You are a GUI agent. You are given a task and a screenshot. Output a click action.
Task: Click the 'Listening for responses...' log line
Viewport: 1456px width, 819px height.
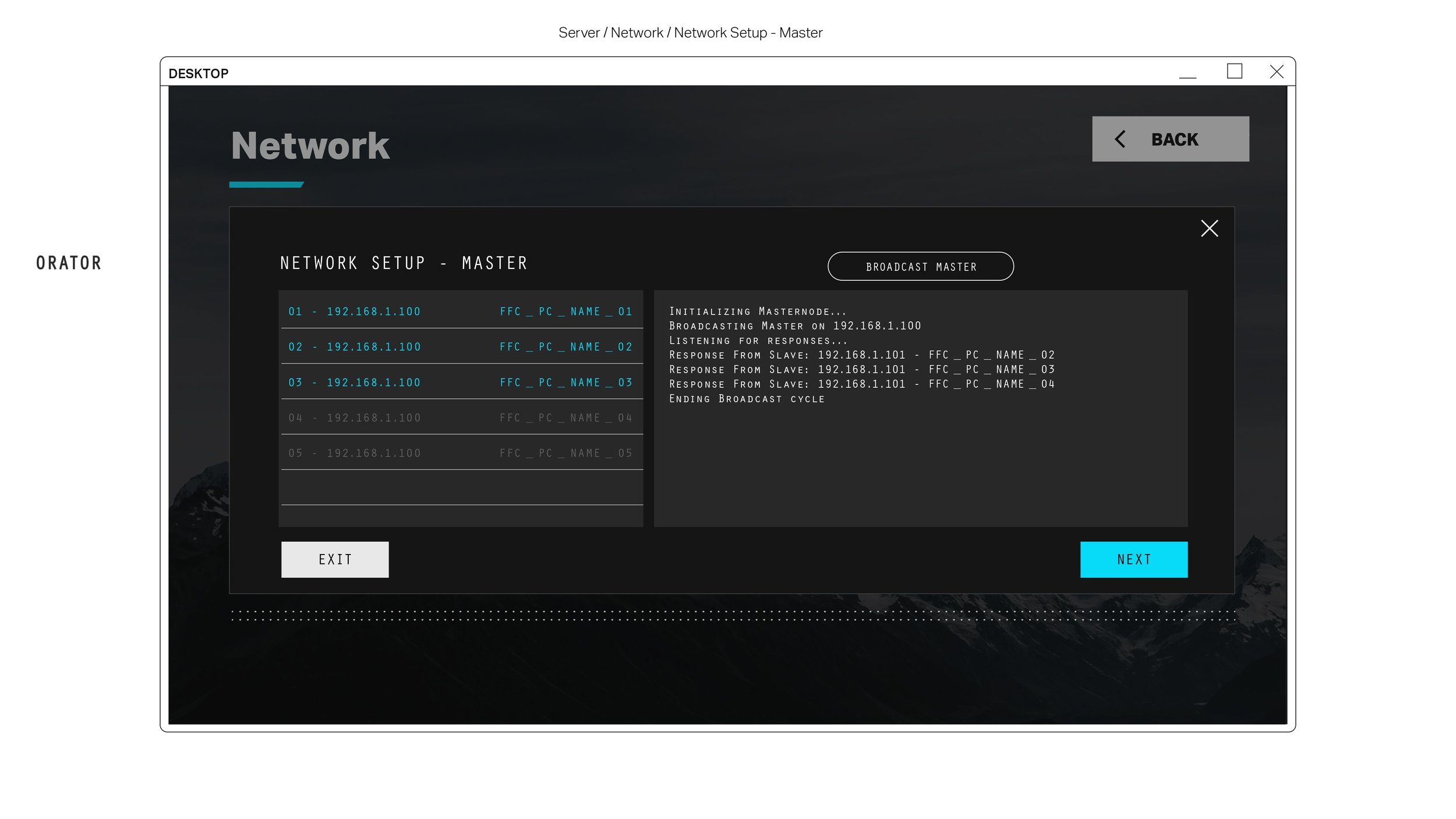click(x=758, y=341)
